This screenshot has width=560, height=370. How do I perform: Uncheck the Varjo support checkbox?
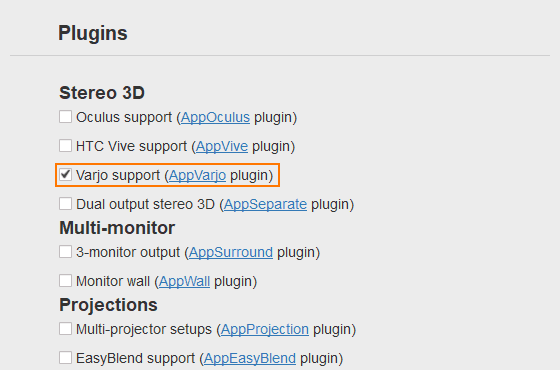click(x=65, y=175)
